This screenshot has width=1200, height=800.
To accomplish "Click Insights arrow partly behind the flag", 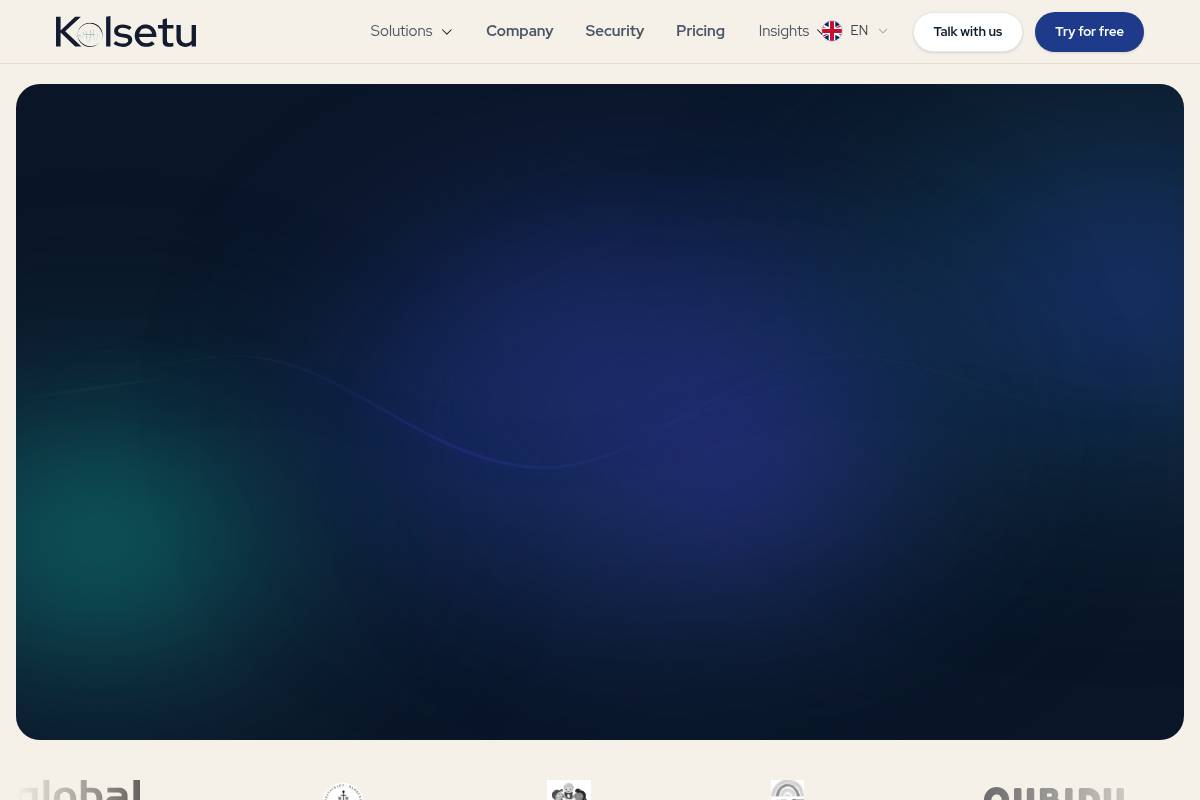I will tap(820, 32).
